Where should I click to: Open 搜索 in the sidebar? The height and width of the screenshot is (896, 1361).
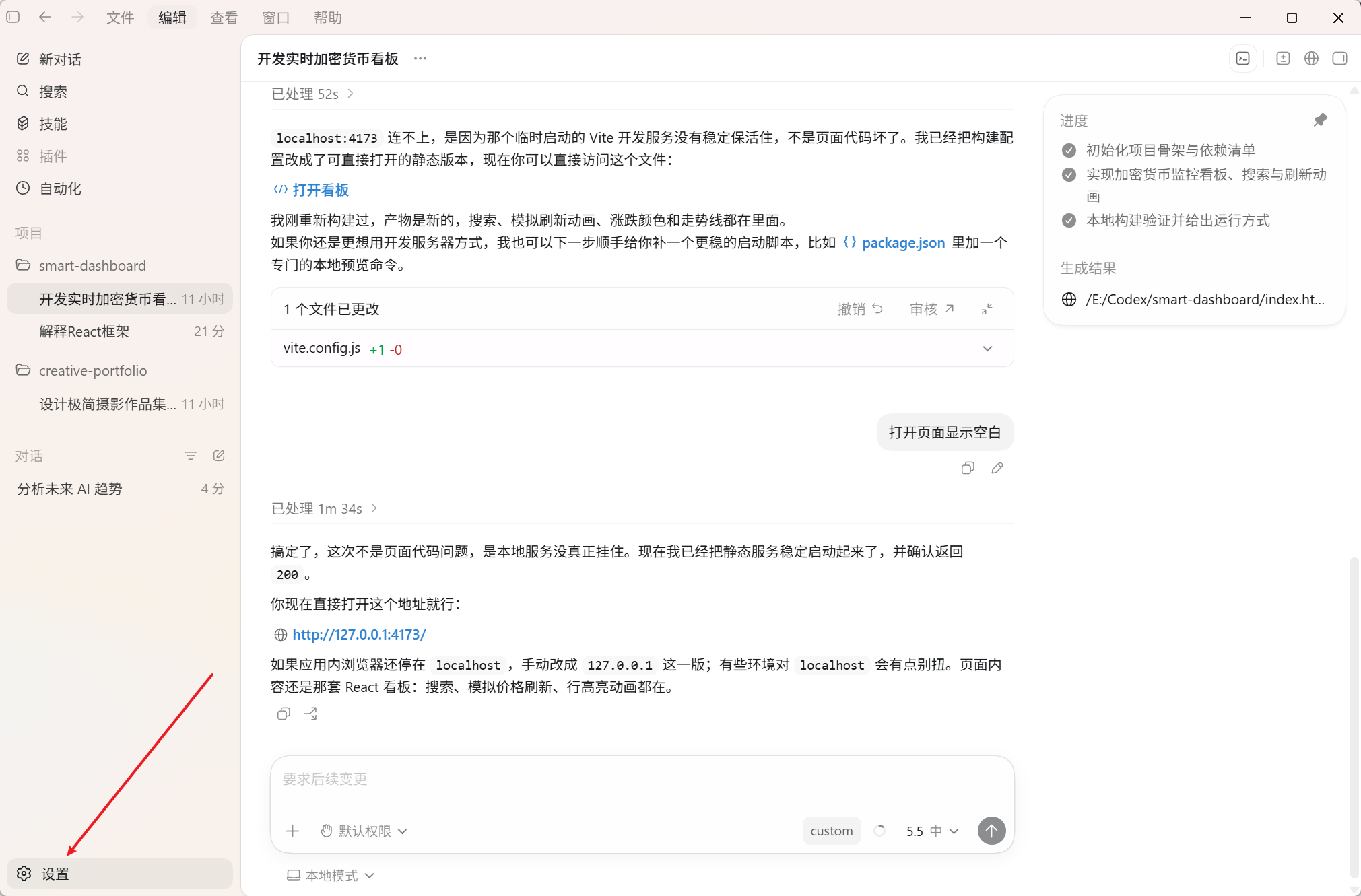(x=120, y=92)
